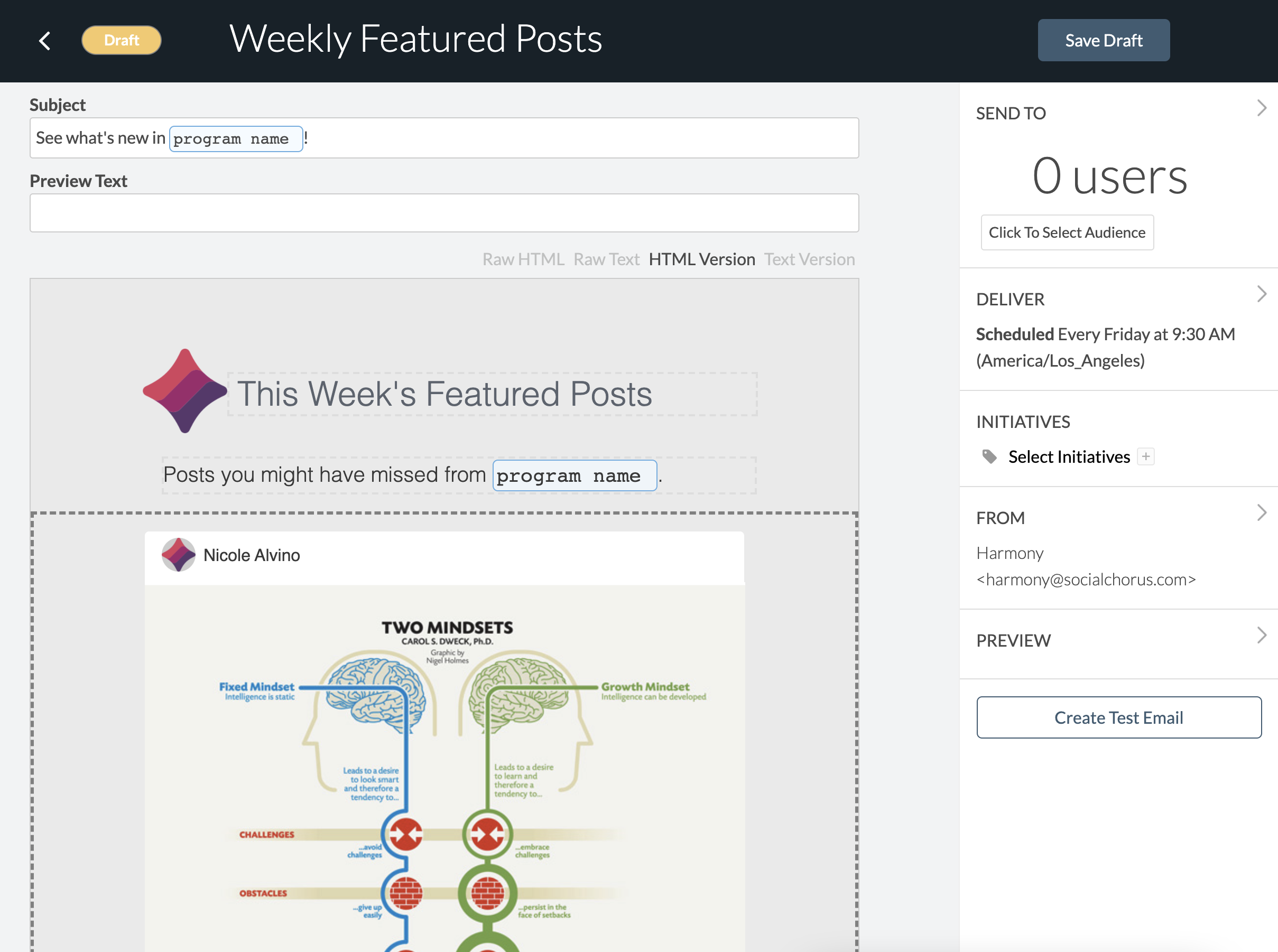Expand the From section chevron
This screenshot has width=1278, height=952.
tap(1261, 513)
